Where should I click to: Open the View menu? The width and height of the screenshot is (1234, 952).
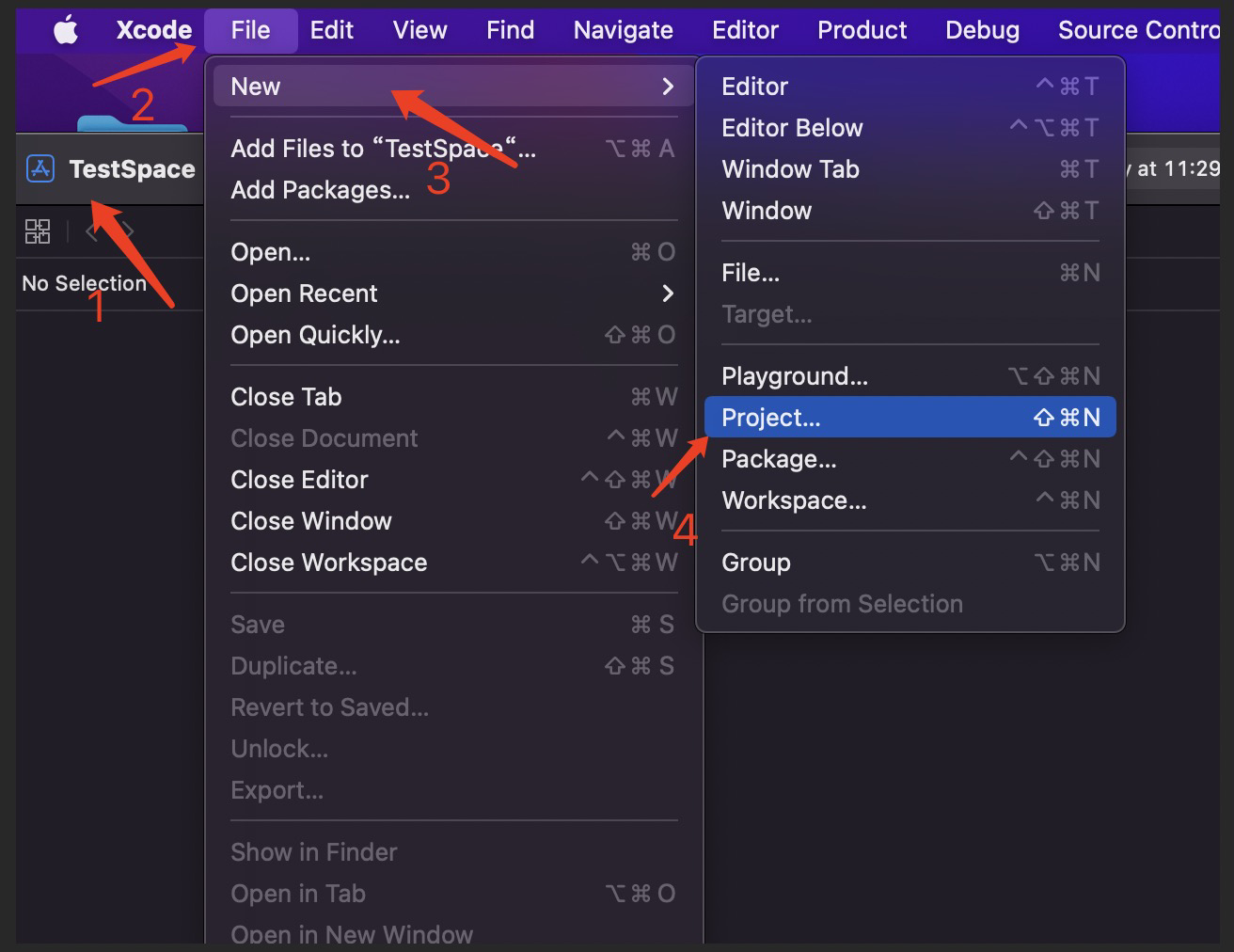pyautogui.click(x=419, y=30)
